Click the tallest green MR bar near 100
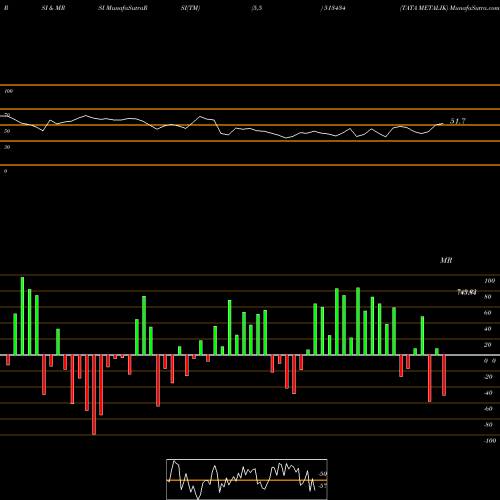Image resolution: width=500 pixels, height=500 pixels. coord(22,316)
